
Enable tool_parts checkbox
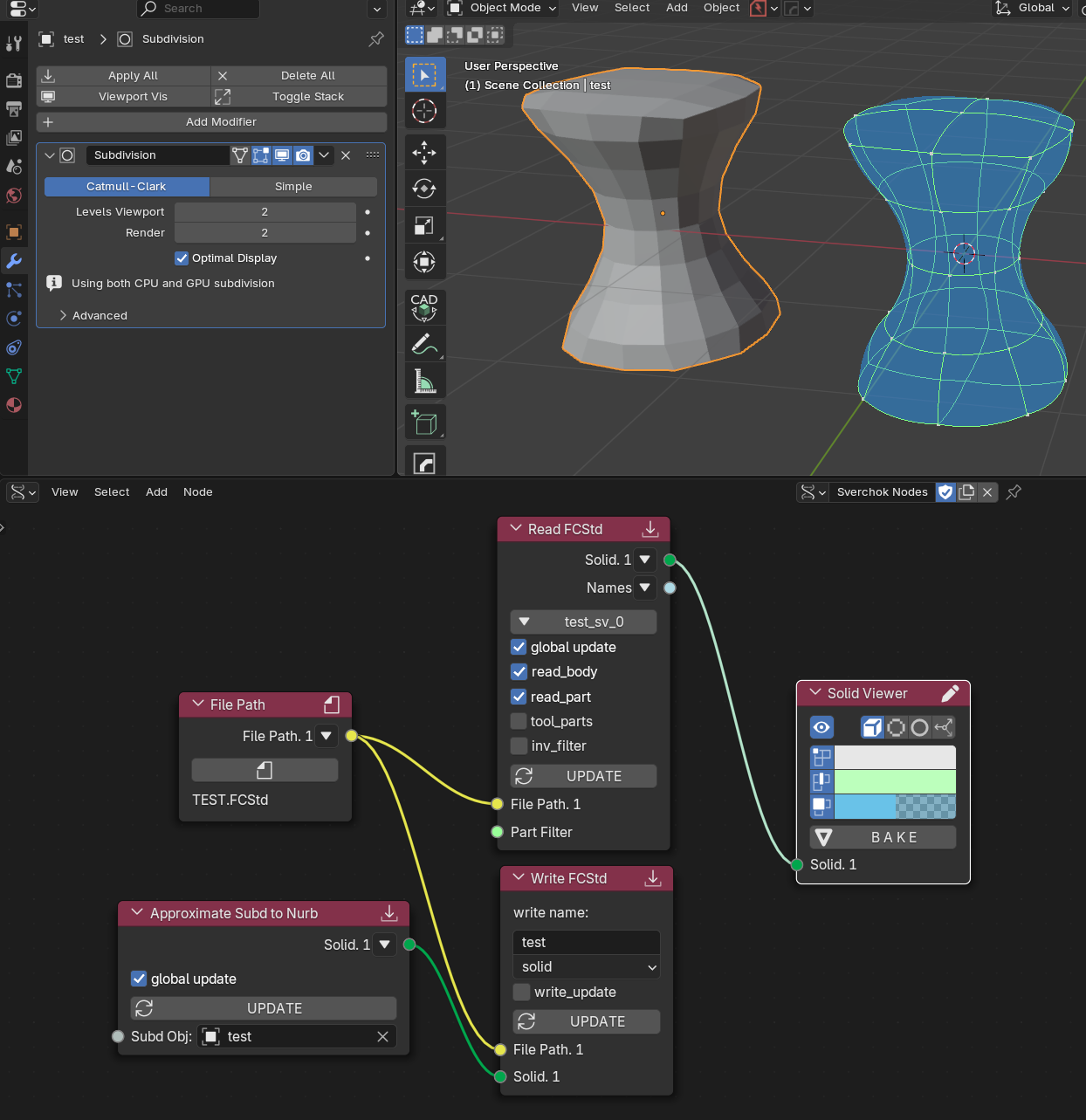[x=519, y=721]
